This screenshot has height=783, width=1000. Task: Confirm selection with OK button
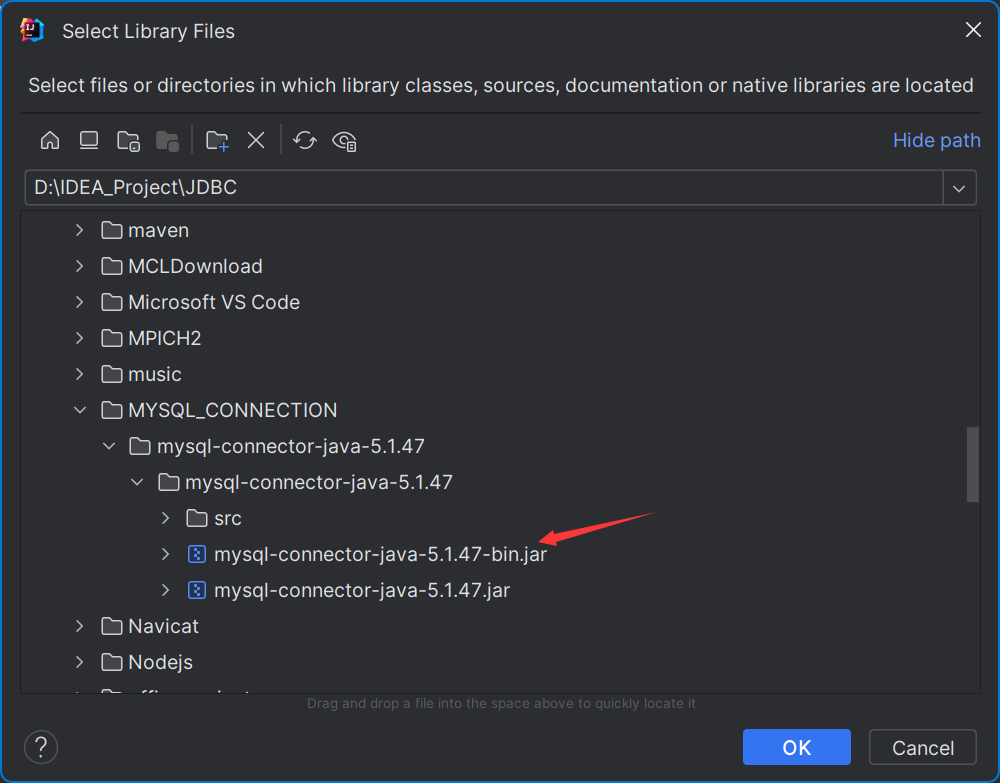[797, 747]
